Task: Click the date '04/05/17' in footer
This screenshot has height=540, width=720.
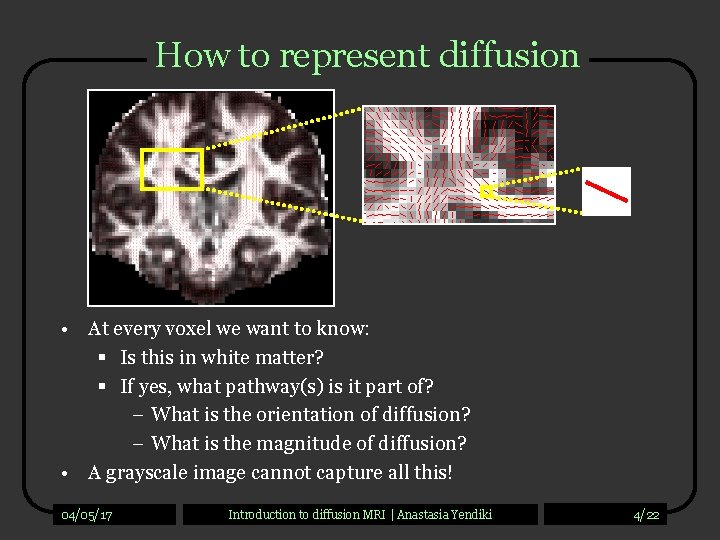Action: coord(87,515)
